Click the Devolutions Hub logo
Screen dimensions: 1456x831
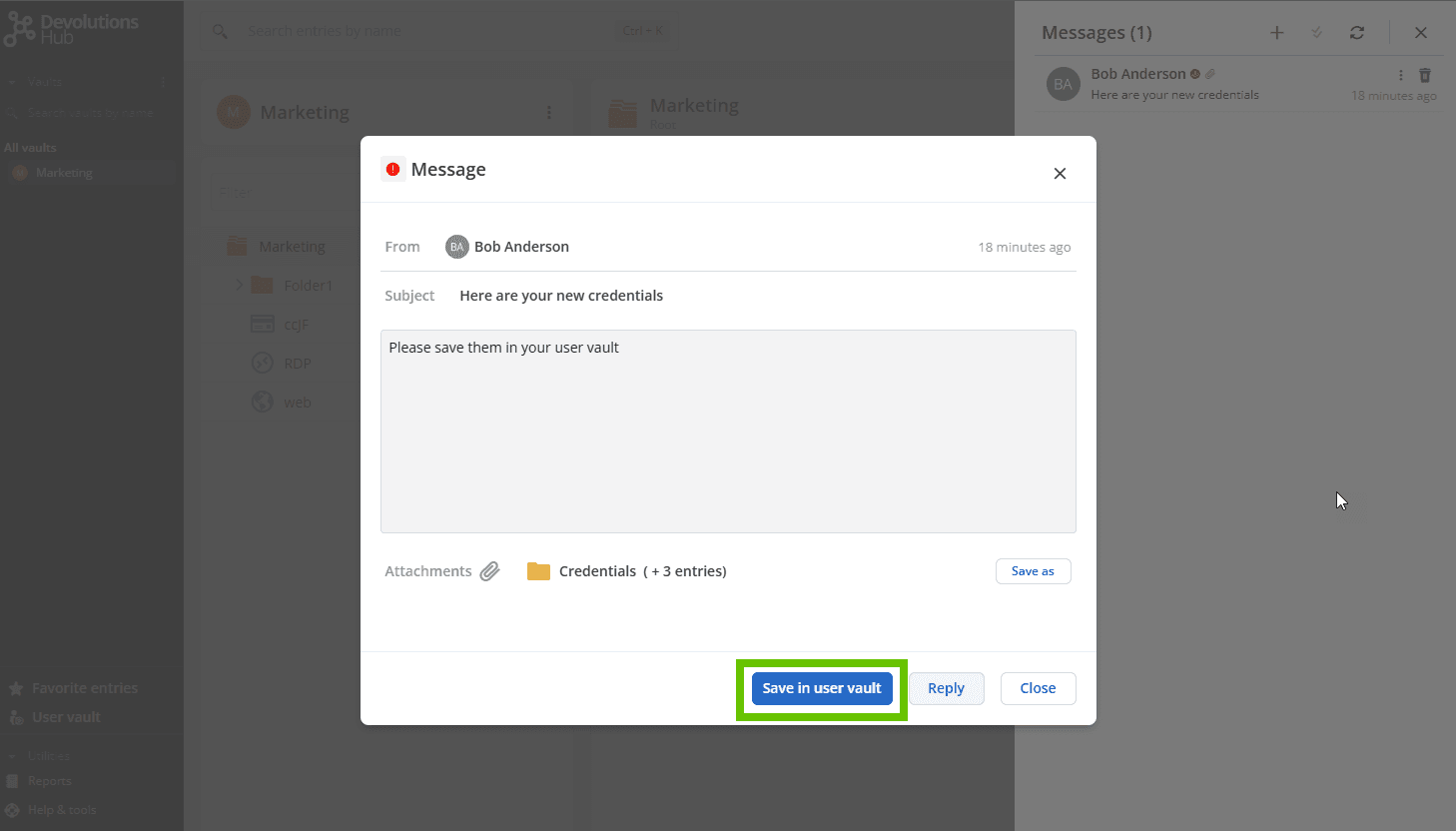click(70, 29)
